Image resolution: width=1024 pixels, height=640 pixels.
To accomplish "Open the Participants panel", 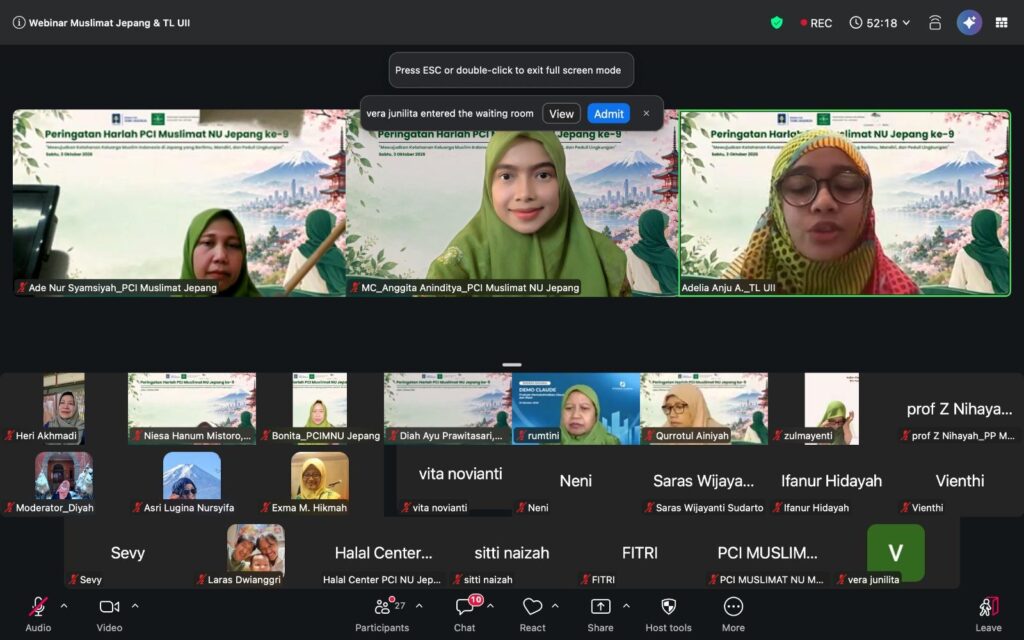I will point(382,614).
